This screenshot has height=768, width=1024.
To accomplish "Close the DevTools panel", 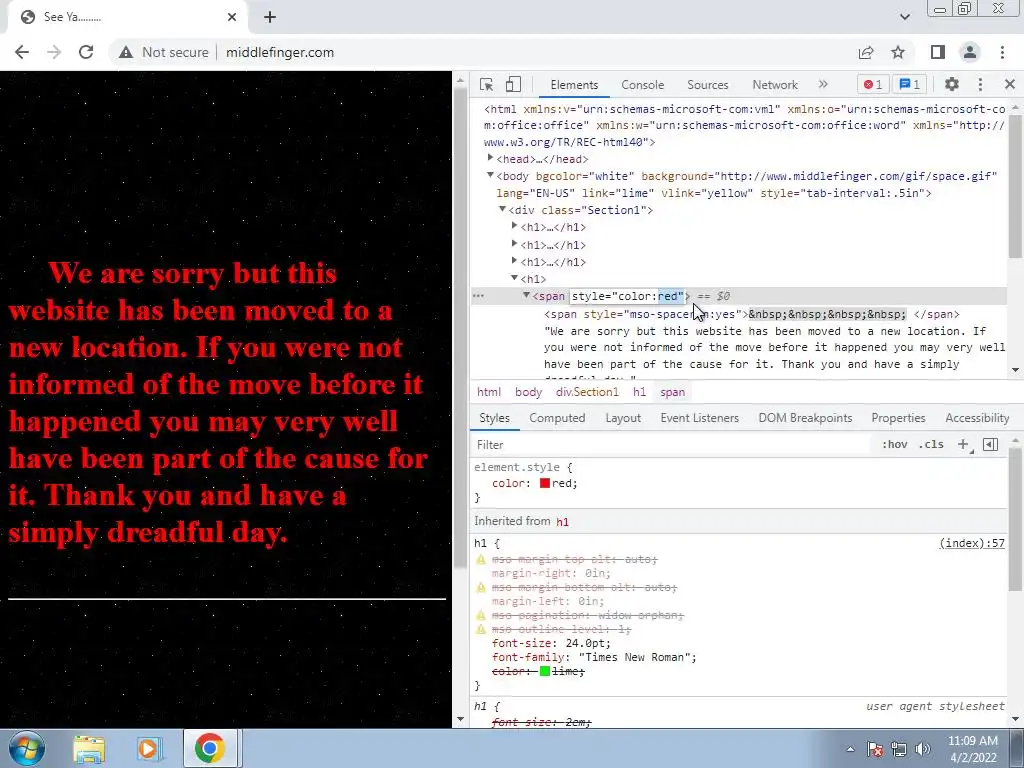I will 1010,84.
